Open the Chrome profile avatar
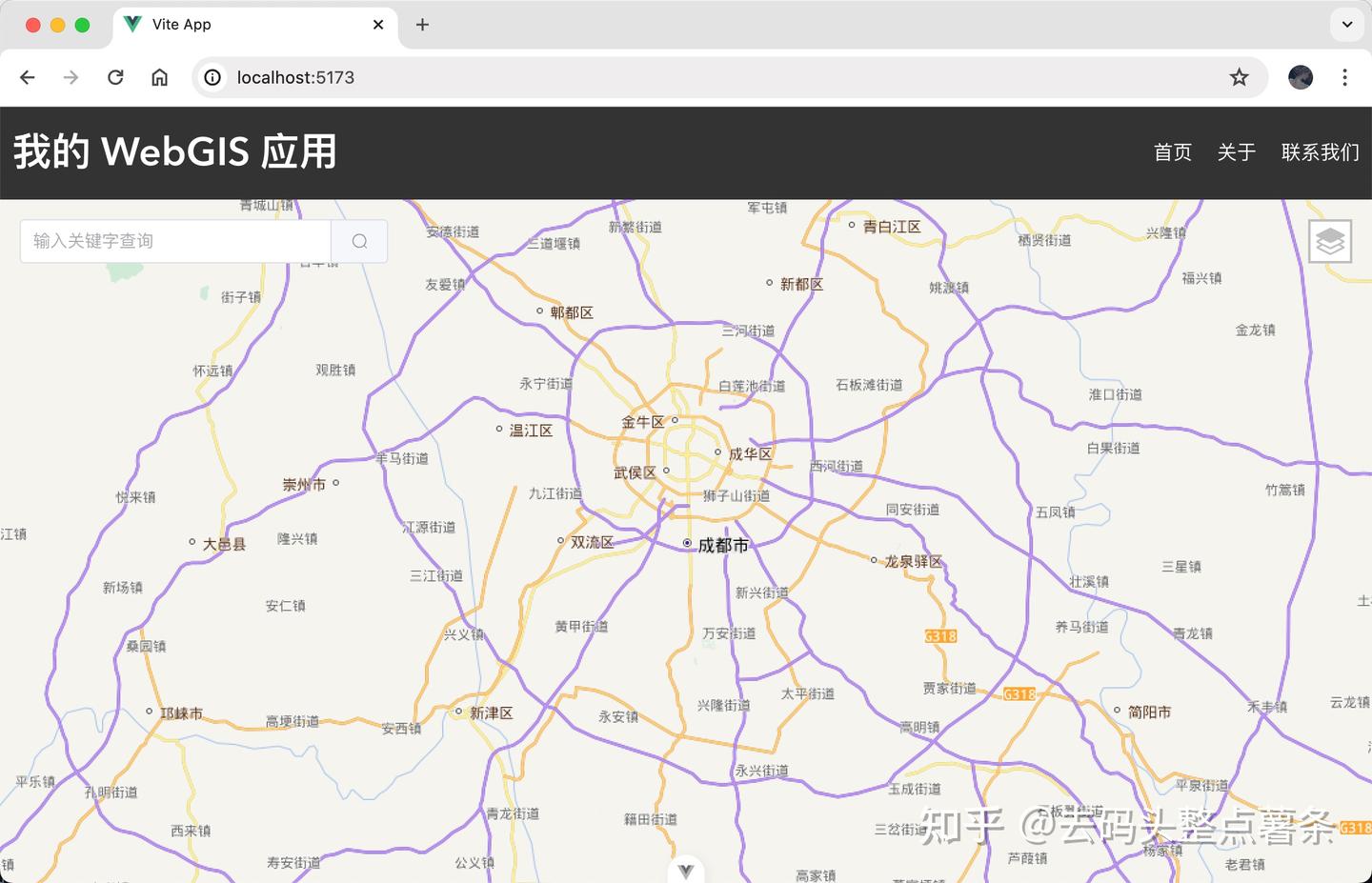The image size is (1372, 883). pos(1301,77)
